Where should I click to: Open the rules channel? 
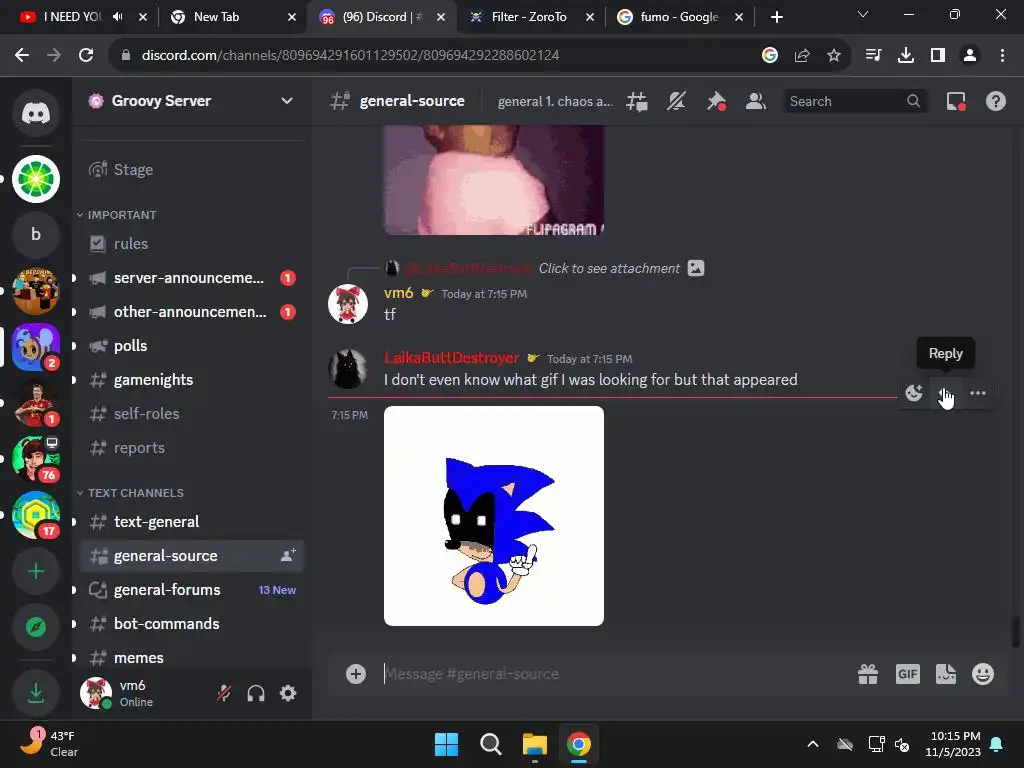191,244
